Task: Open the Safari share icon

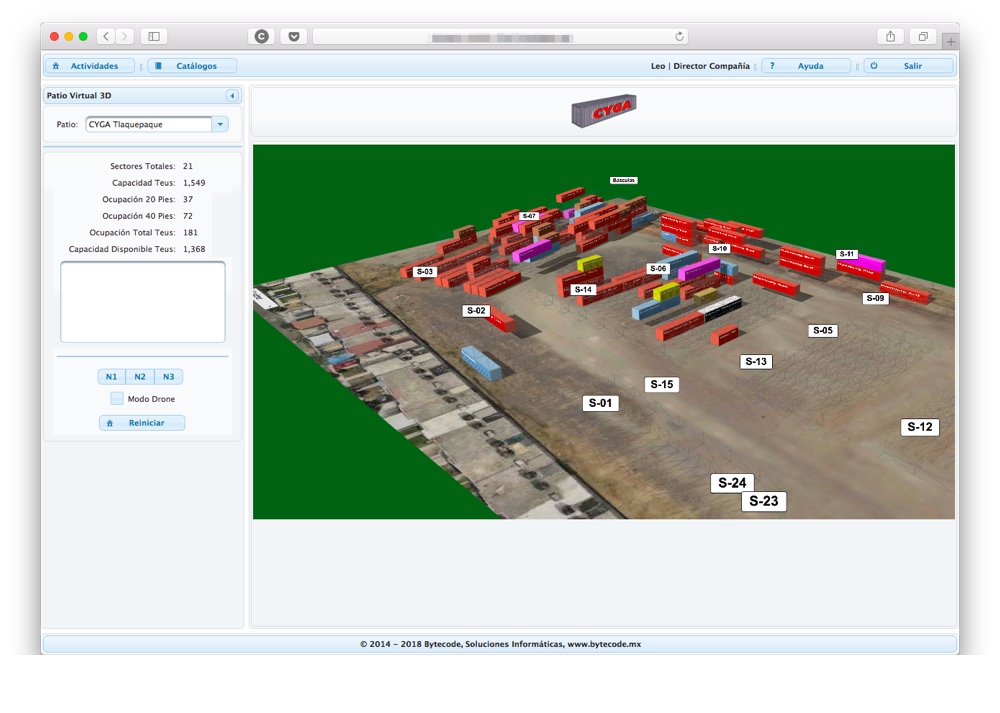Action: [x=890, y=37]
